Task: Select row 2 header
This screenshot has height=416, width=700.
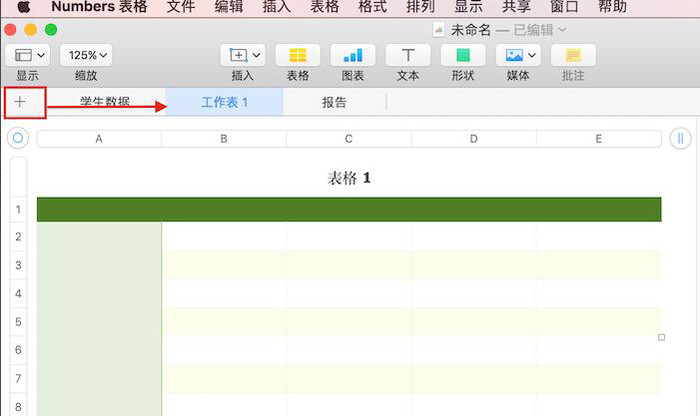Action: (x=18, y=237)
